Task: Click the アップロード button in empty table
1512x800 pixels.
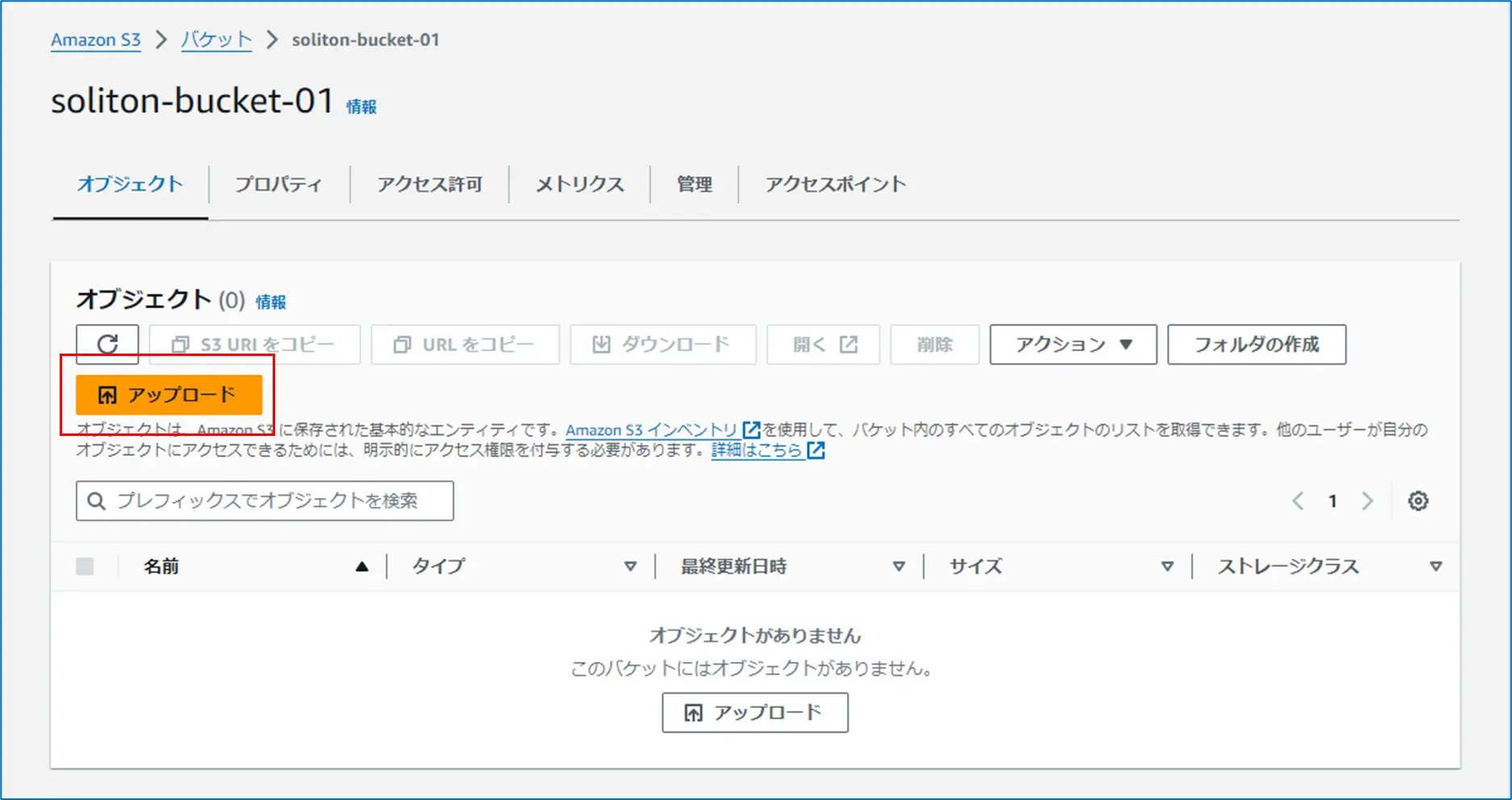Action: pos(754,713)
